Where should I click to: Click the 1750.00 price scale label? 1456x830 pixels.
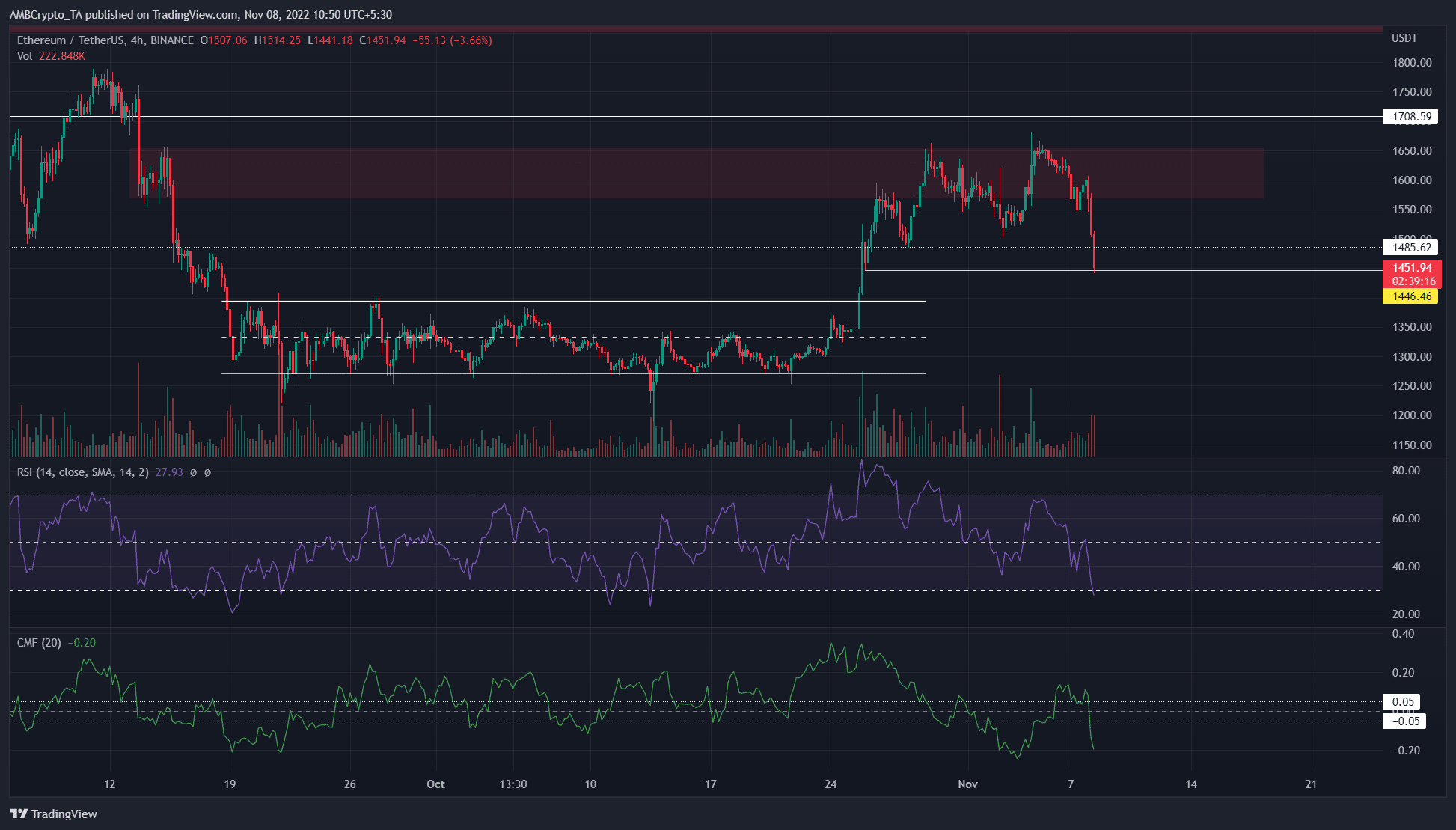[x=1412, y=92]
